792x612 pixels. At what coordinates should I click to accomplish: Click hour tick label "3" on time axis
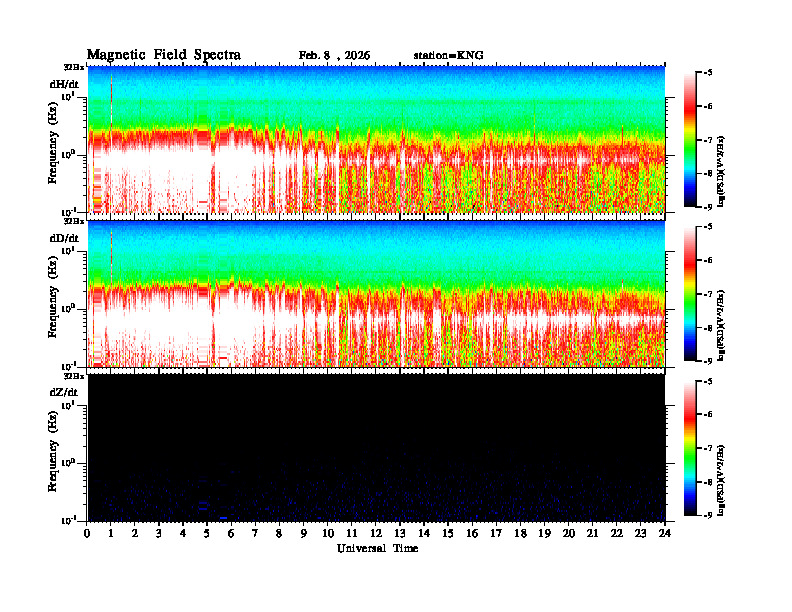click(160, 534)
